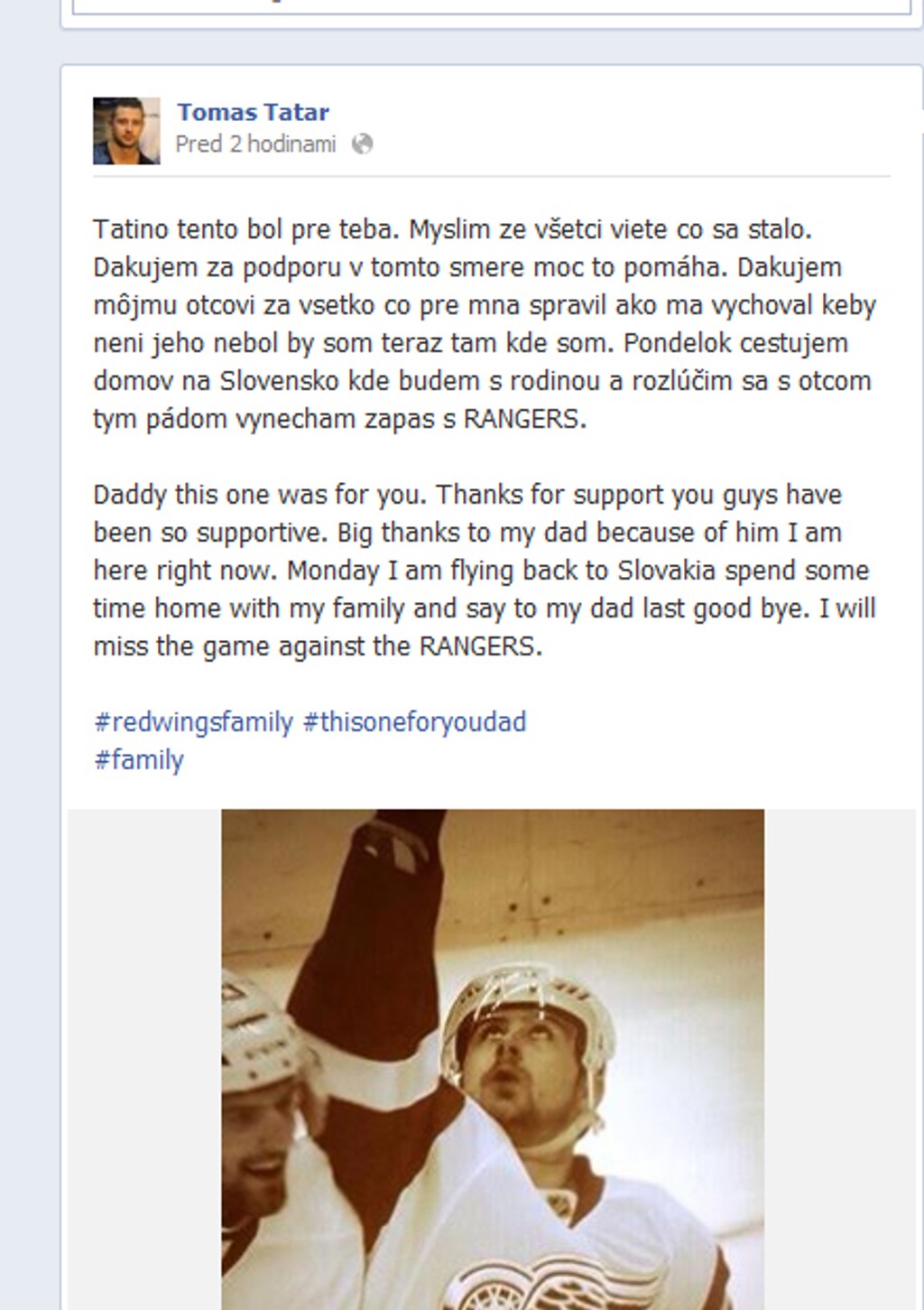
Task: Click the grey area right of photo
Action: point(839,1059)
